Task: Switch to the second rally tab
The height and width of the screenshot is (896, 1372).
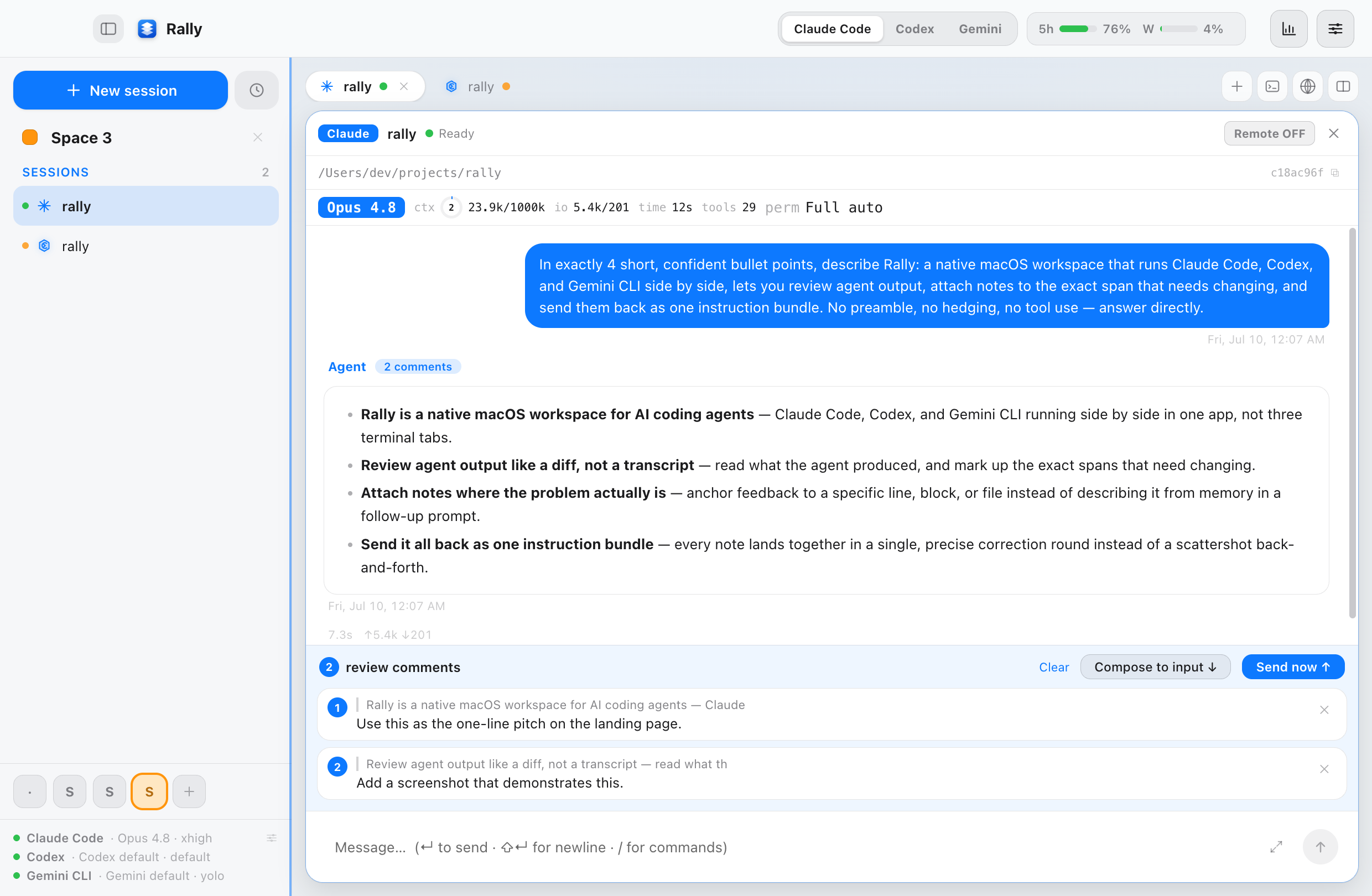Action: (478, 86)
